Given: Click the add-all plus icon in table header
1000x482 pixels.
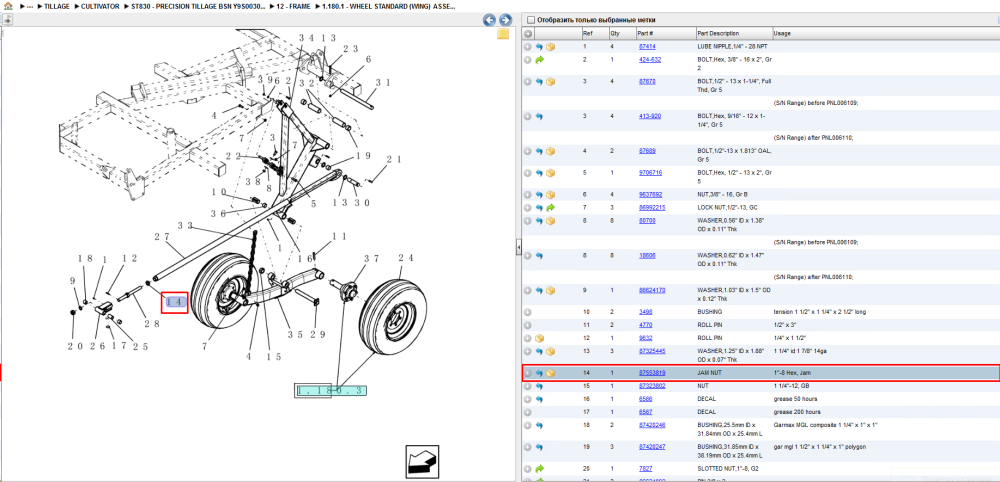Looking at the screenshot, I should pos(528,33).
